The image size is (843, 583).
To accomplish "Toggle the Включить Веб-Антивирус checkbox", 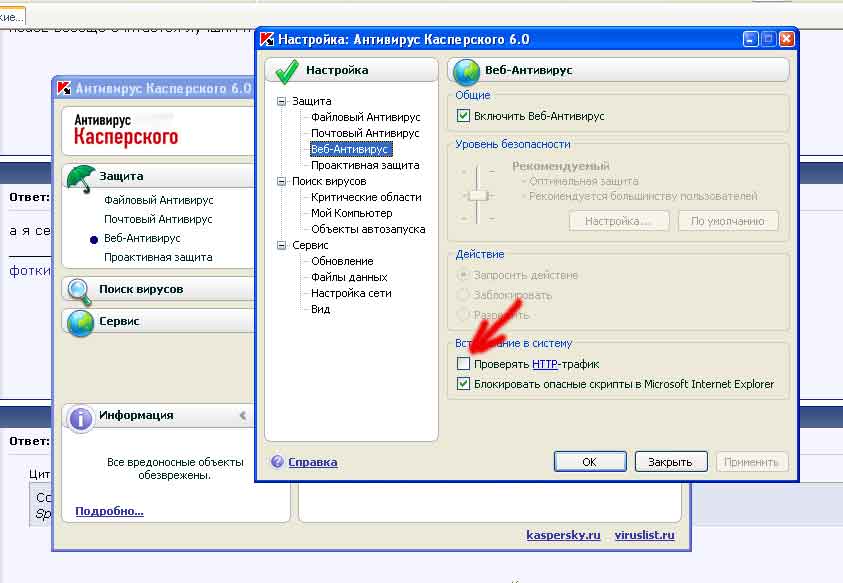I will [463, 115].
